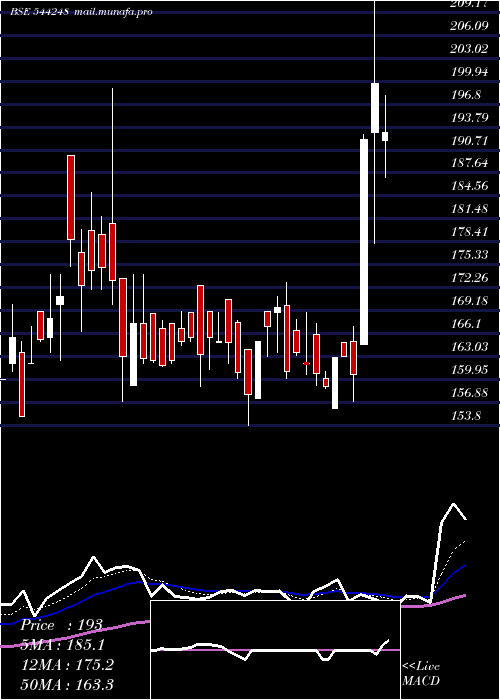Click the 199.94 price axis label
Screen dimensions: 500x700
coord(470,71)
